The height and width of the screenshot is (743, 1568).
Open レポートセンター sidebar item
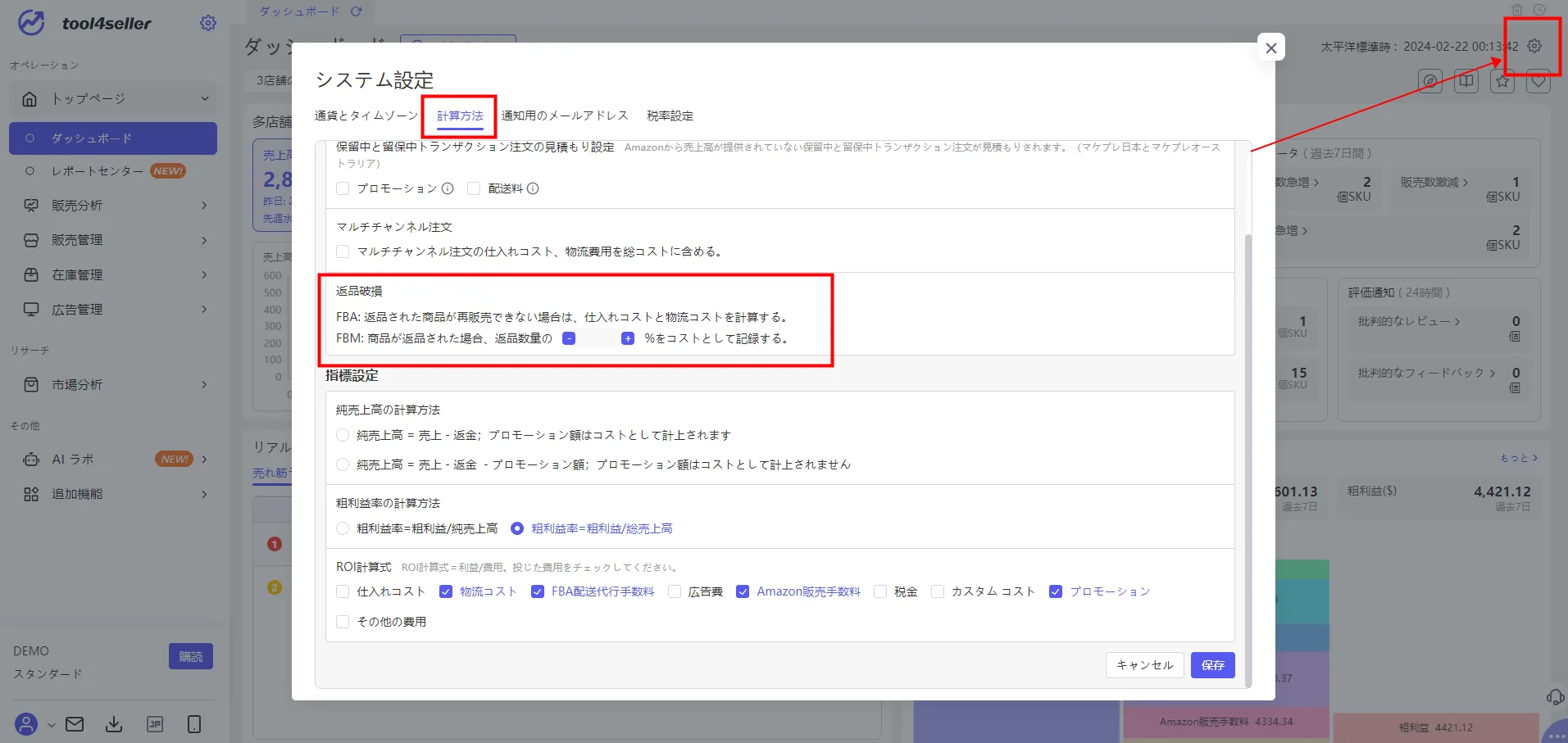point(113,171)
